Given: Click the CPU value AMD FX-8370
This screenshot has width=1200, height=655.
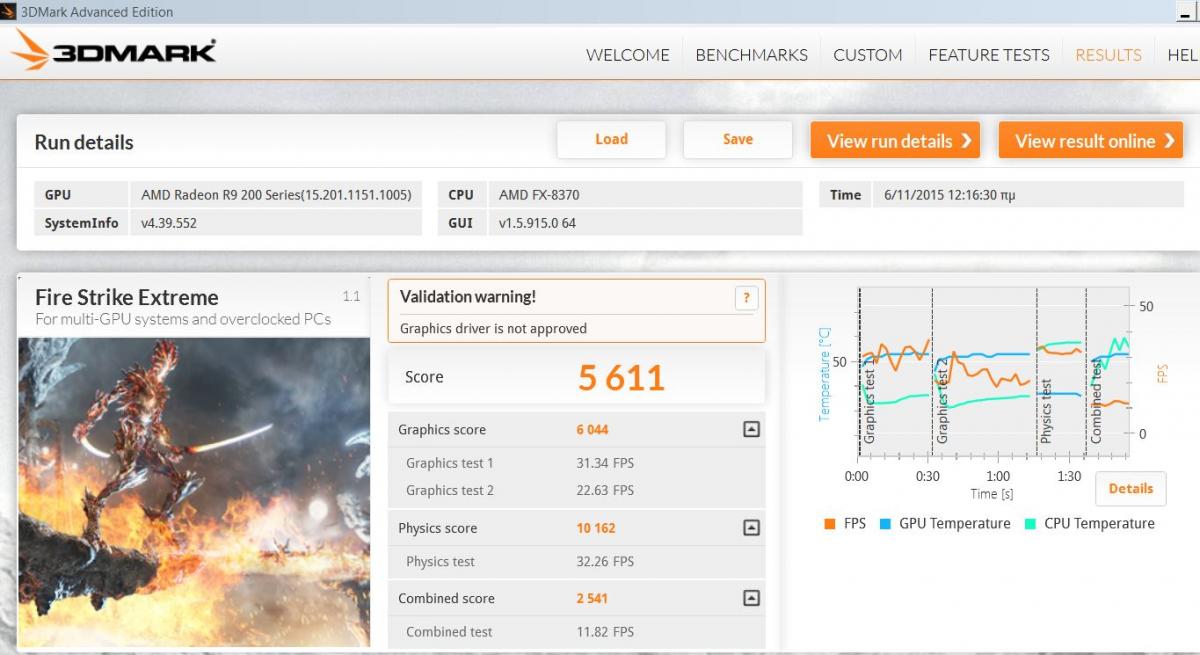Looking at the screenshot, I should [539, 195].
